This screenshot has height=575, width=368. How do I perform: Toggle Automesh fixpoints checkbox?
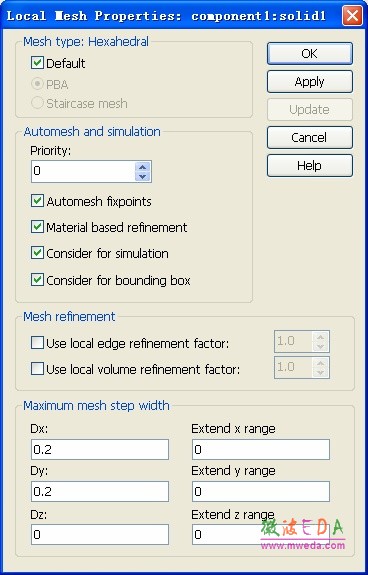pos(37,201)
